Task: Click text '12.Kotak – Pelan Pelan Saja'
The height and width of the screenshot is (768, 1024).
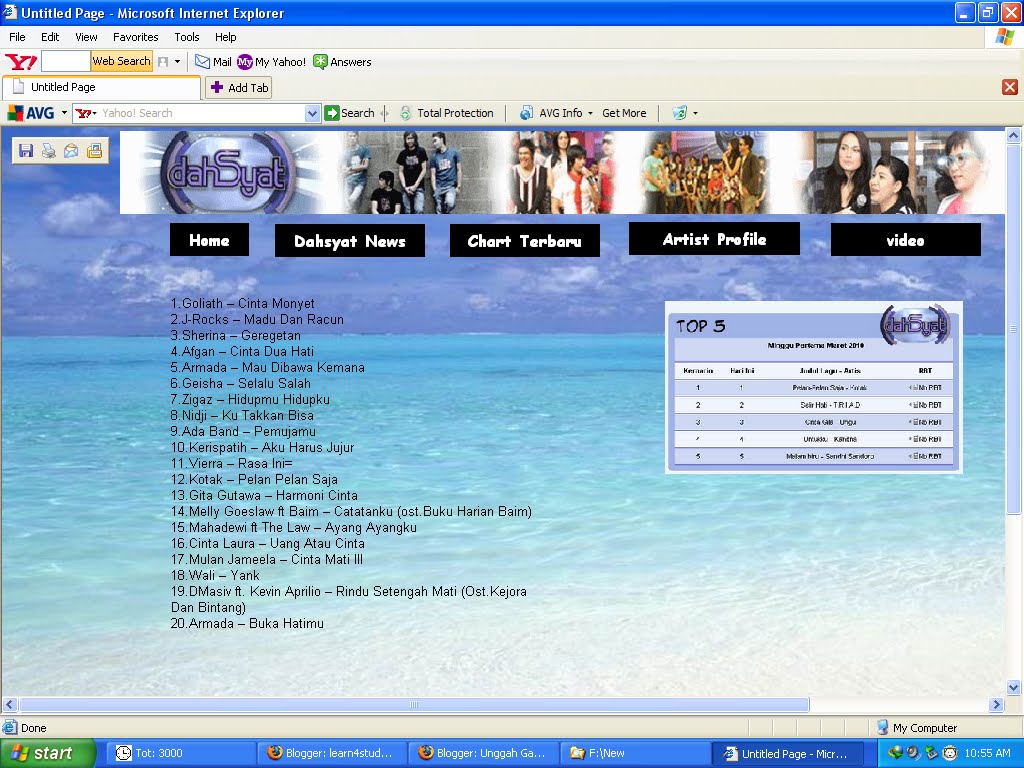Action: tap(254, 479)
